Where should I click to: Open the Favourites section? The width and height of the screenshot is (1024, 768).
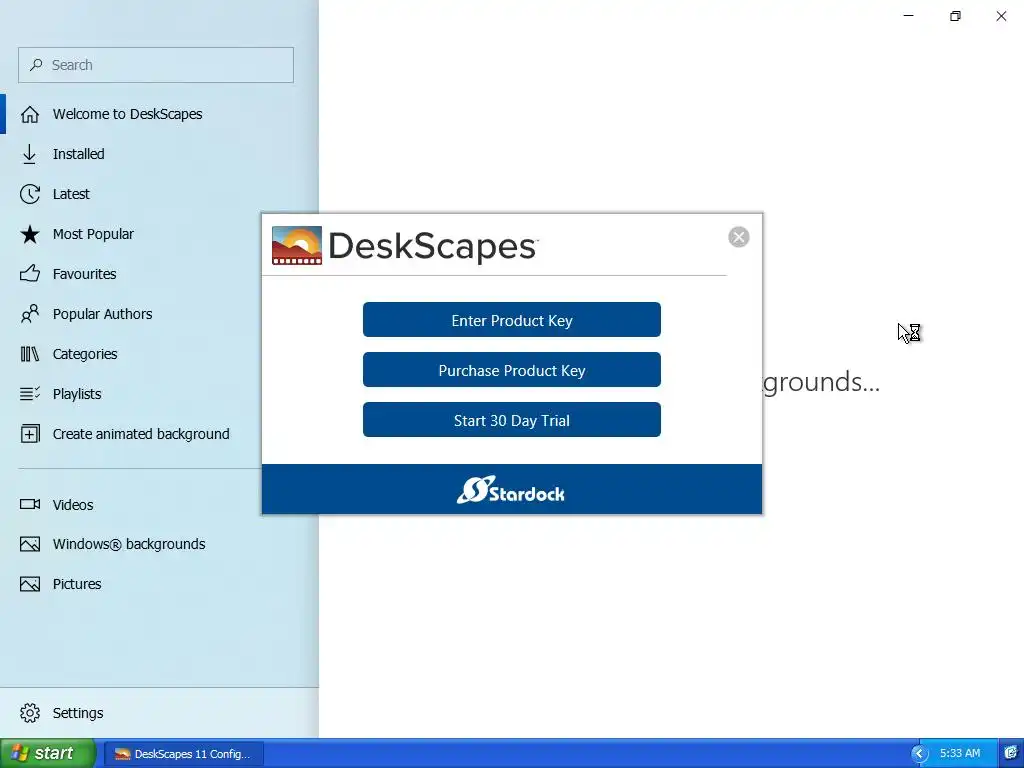[84, 274]
